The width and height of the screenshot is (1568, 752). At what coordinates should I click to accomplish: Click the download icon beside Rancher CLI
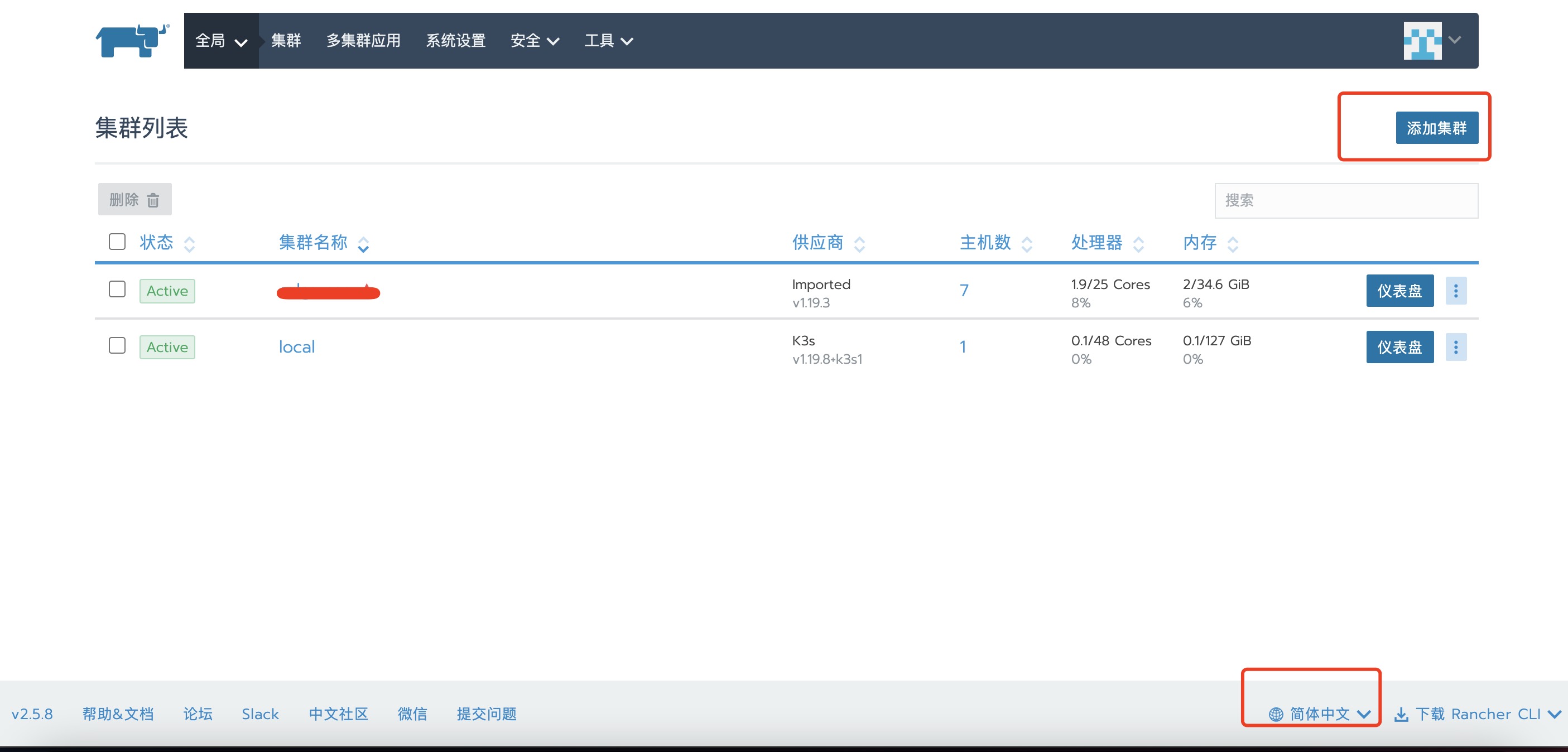tap(1402, 714)
